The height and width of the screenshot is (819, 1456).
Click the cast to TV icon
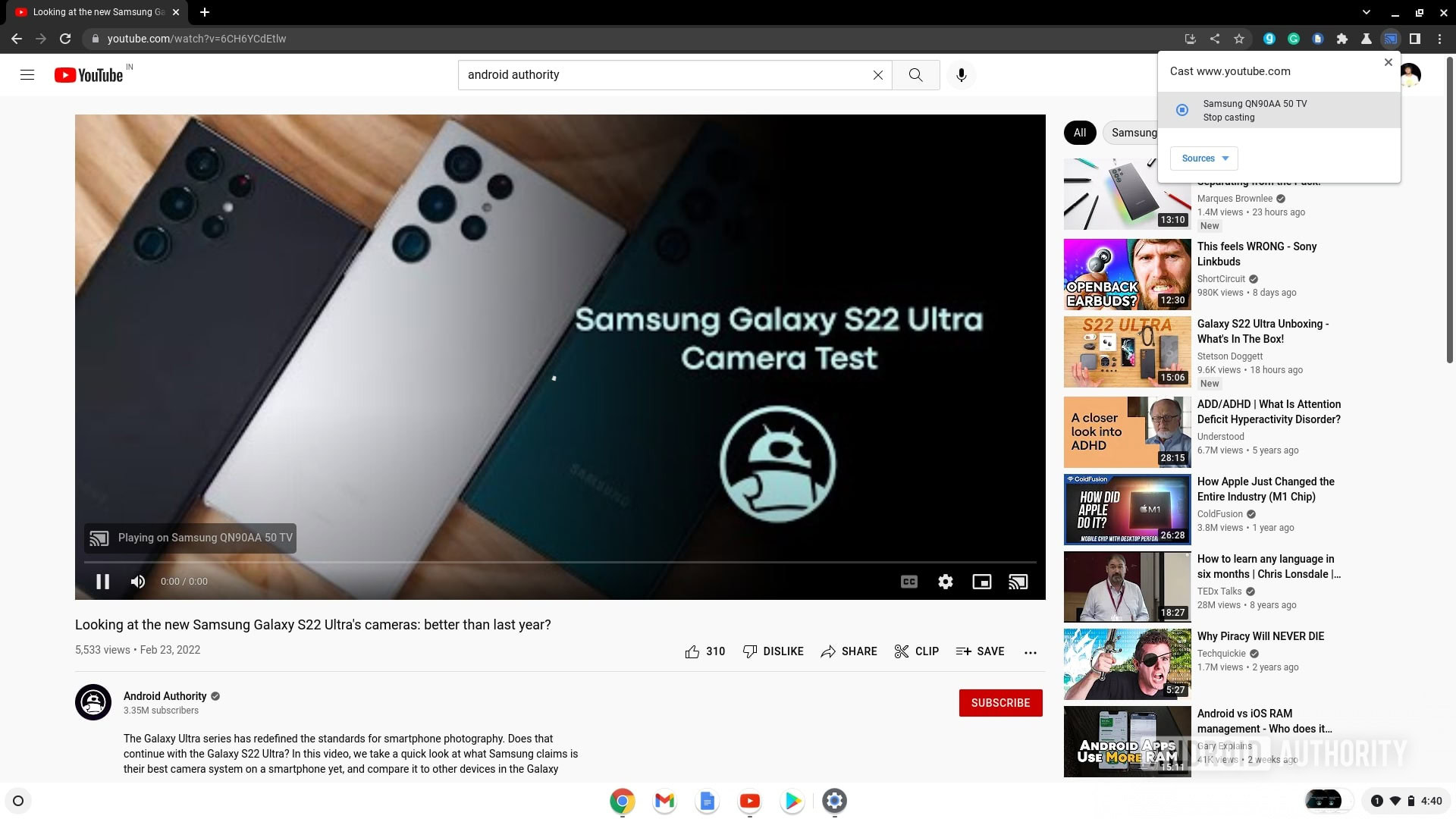(1018, 581)
